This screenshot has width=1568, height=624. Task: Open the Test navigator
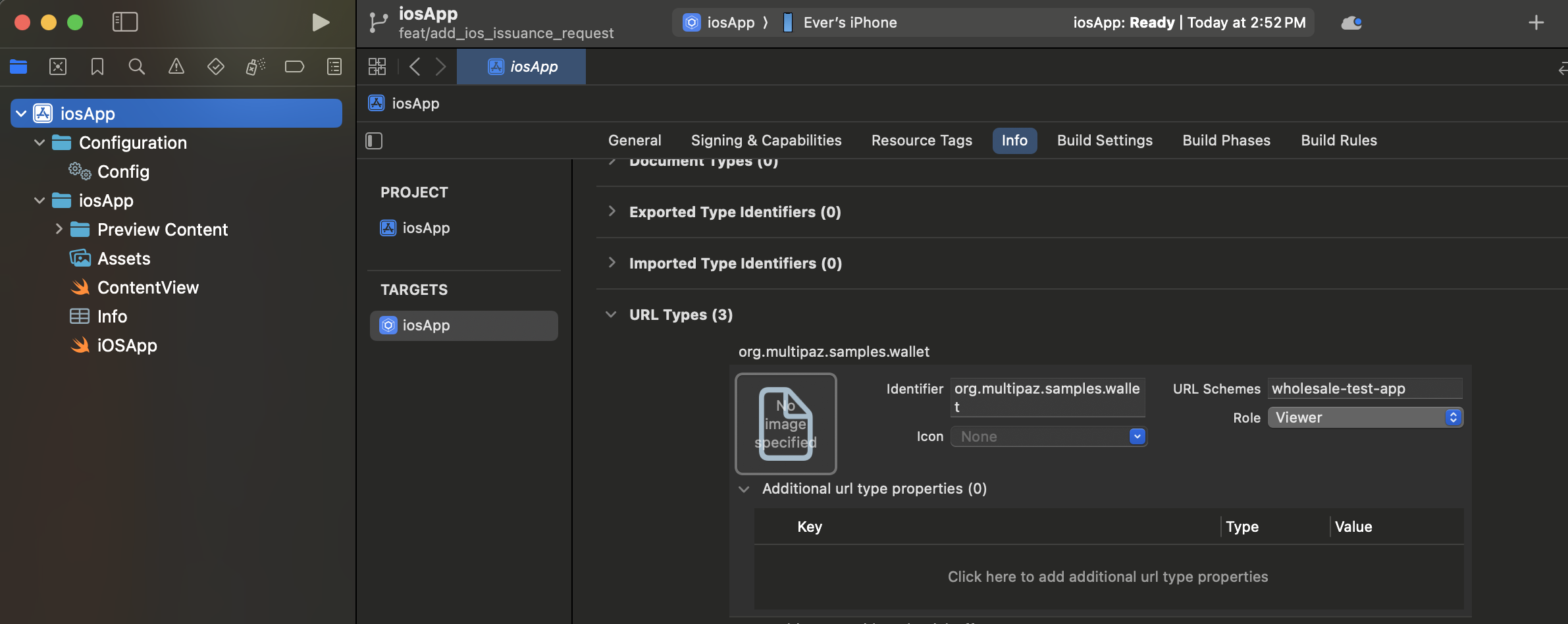click(x=216, y=66)
